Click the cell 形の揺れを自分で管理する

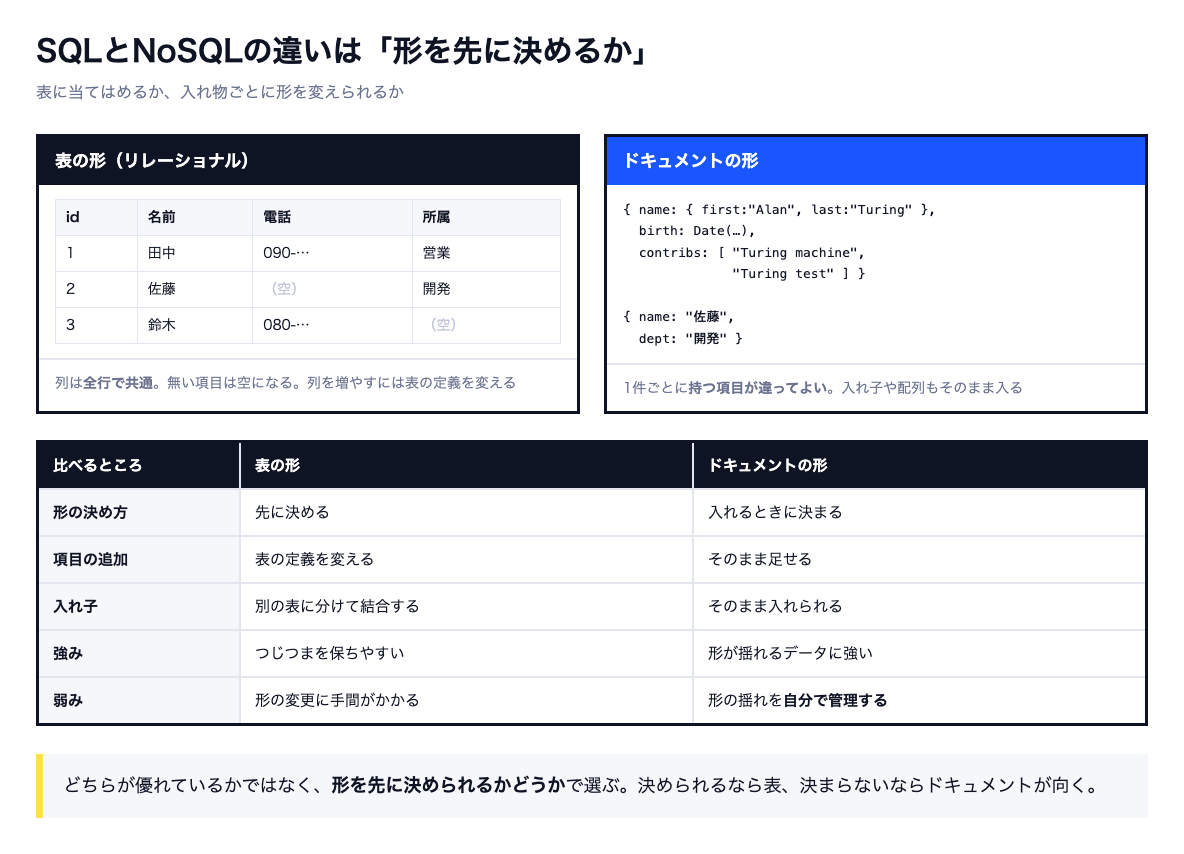click(920, 701)
